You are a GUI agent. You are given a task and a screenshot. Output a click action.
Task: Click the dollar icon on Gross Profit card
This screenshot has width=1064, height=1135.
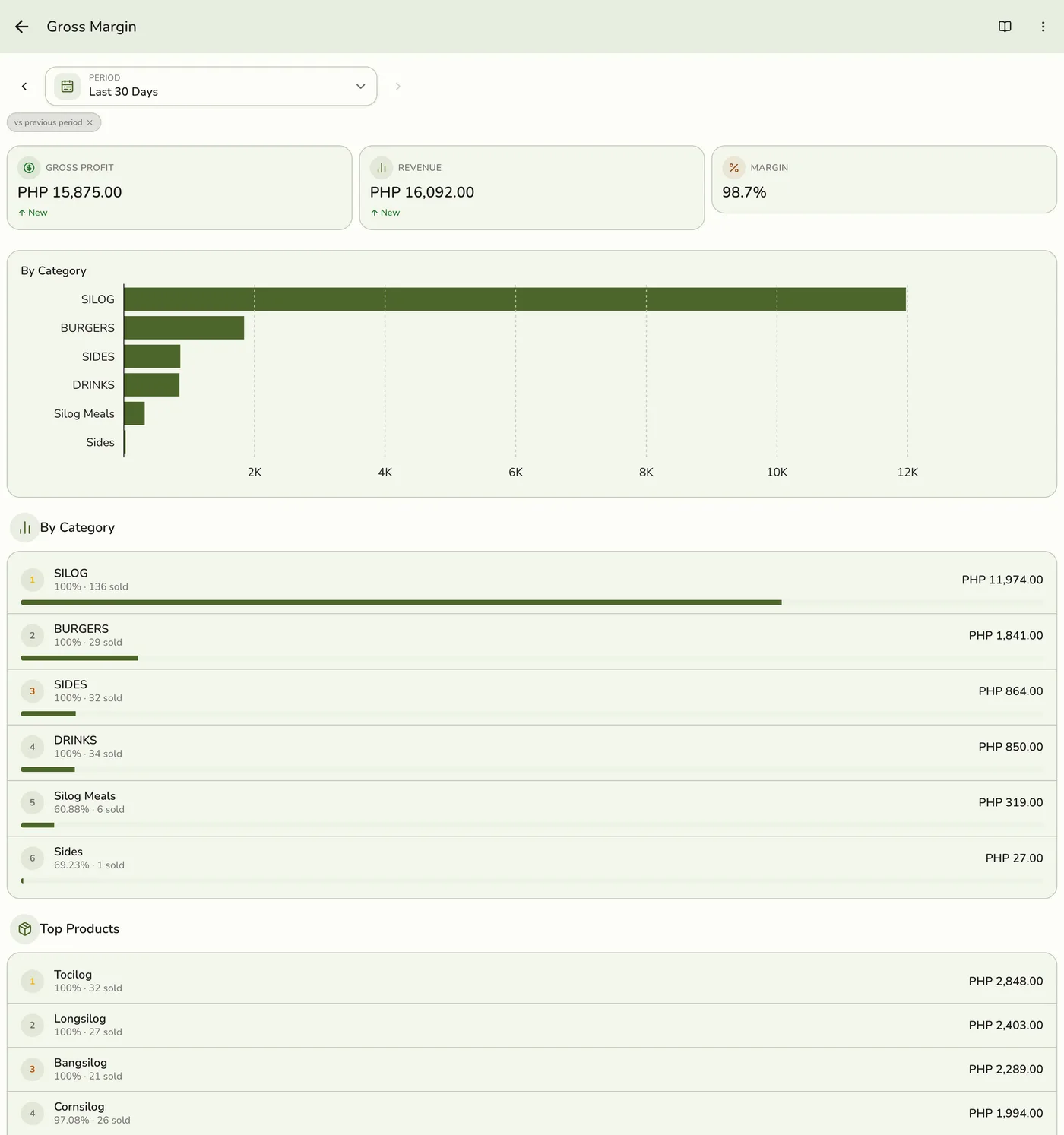coord(29,168)
